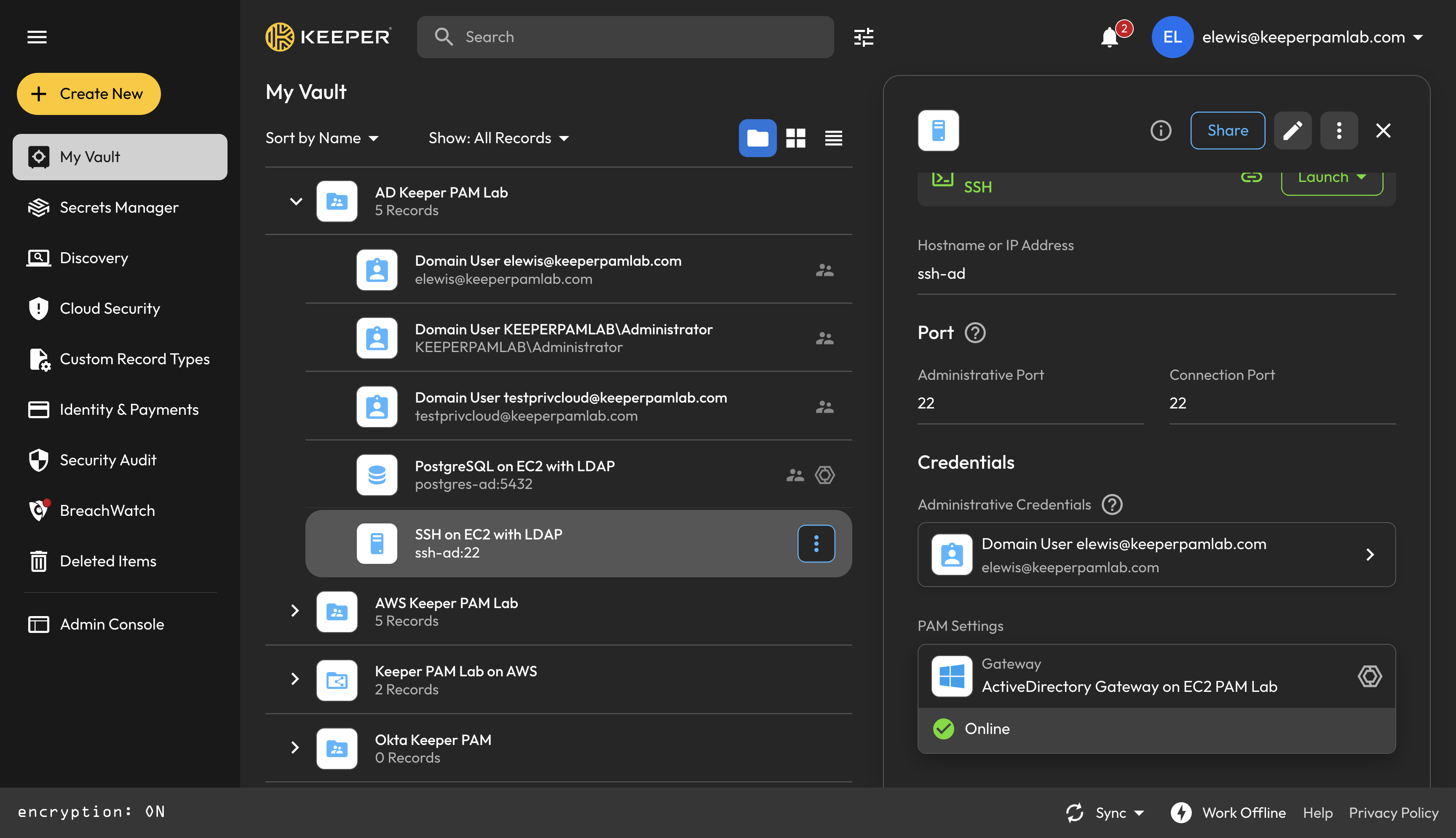Click the Share button
The image size is (1456, 838).
1227,131
